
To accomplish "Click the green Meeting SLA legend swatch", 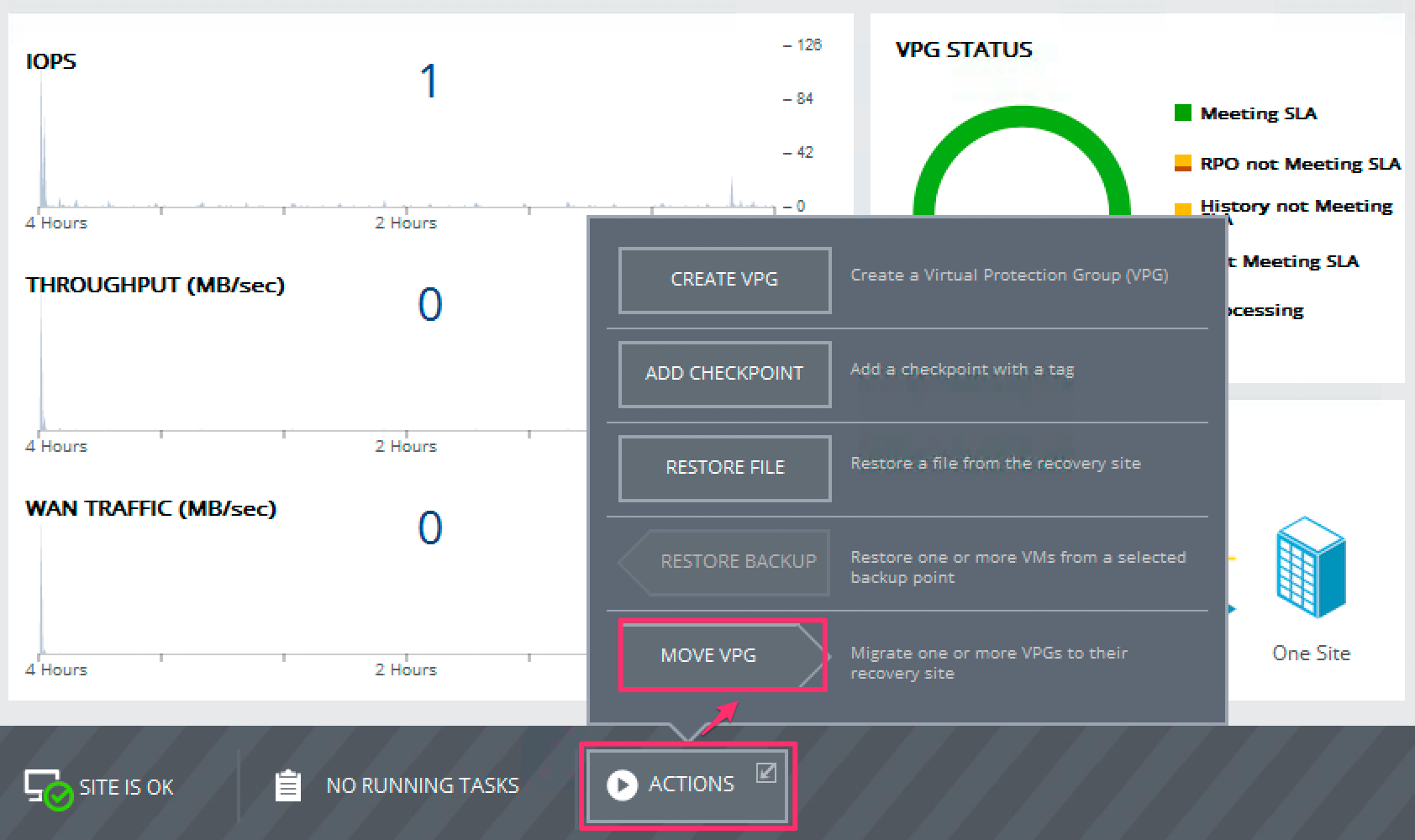I will point(1181,112).
